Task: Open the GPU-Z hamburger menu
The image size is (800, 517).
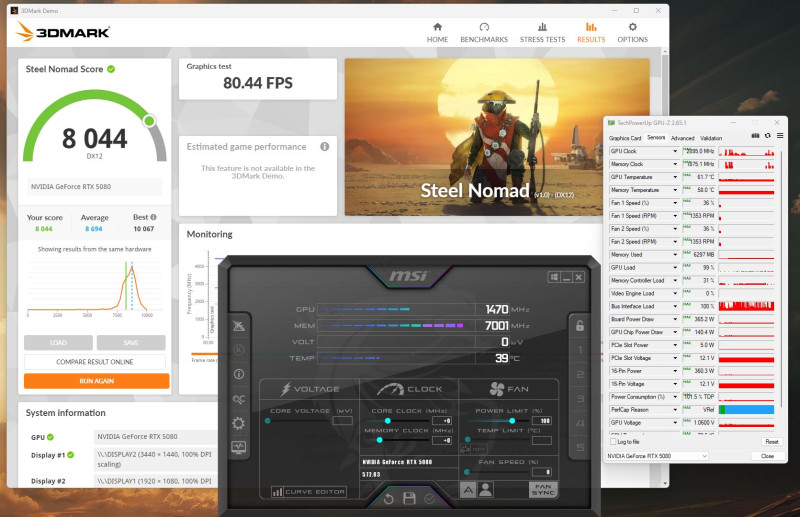Action: tap(780, 136)
